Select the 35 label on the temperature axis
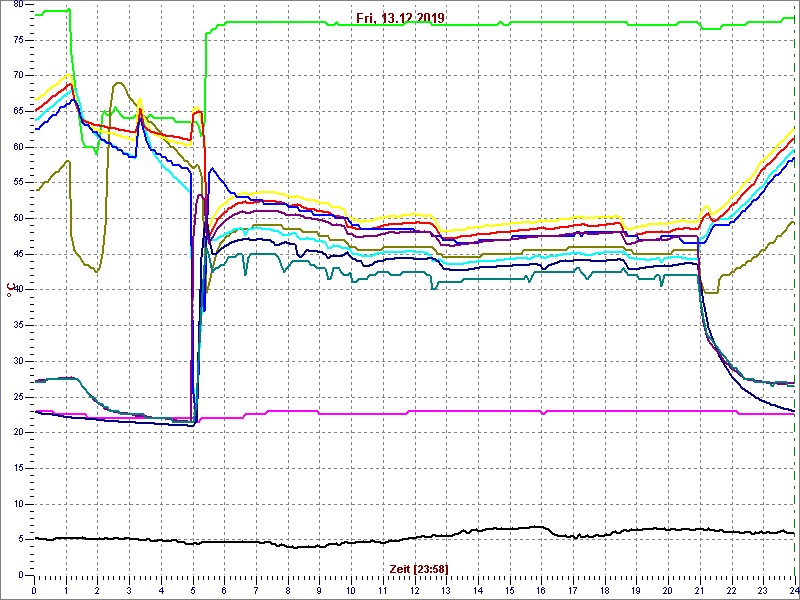This screenshot has height=600, width=800. pos(17,326)
